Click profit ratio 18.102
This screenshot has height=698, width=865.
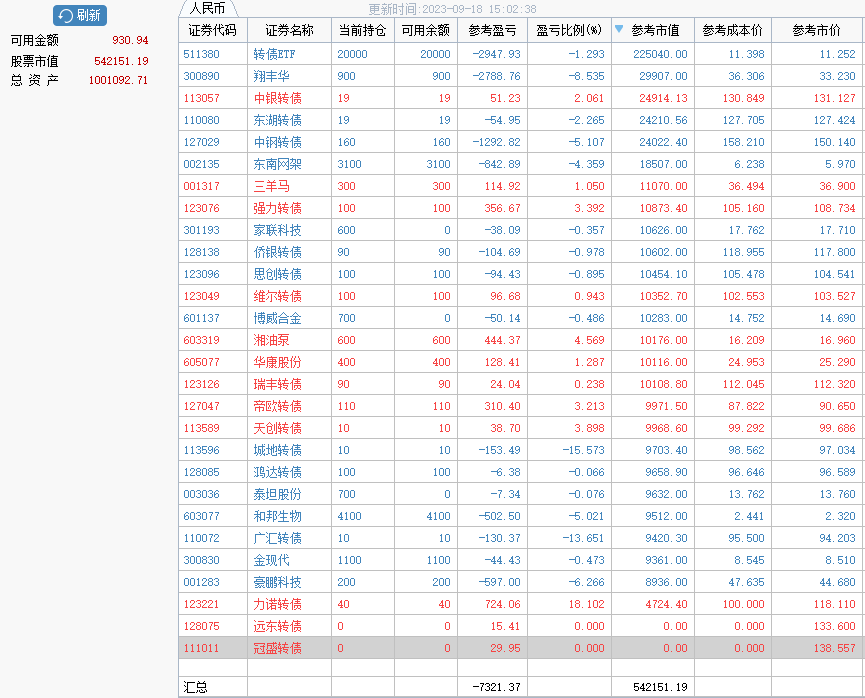click(x=586, y=604)
